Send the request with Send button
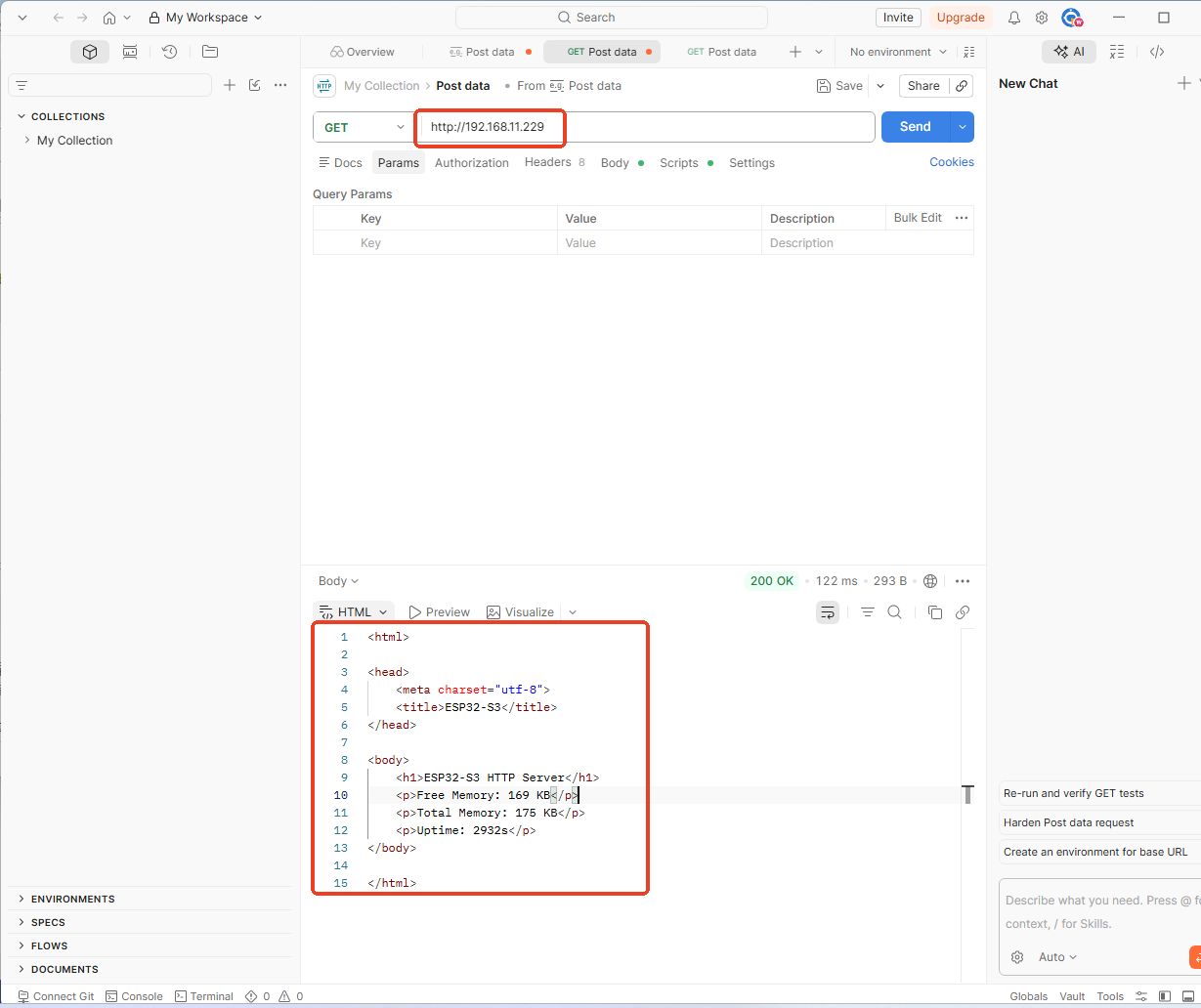Image resolution: width=1201 pixels, height=1008 pixels. pyautogui.click(x=916, y=127)
